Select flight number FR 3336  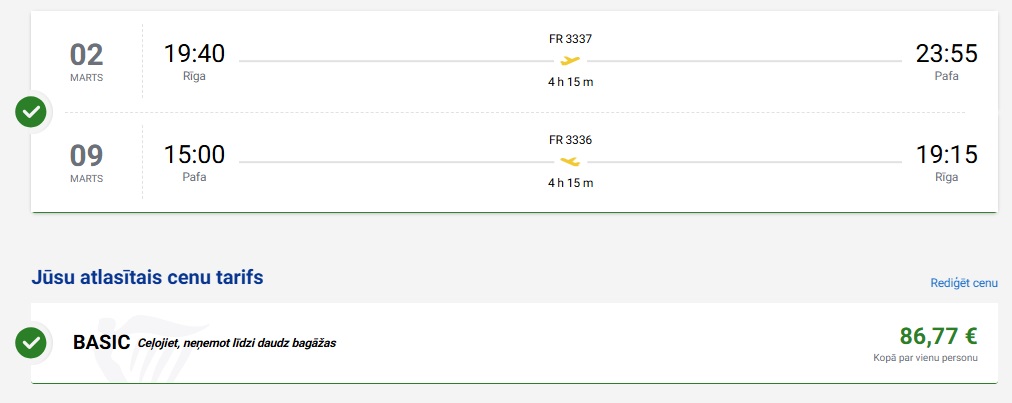(570, 140)
